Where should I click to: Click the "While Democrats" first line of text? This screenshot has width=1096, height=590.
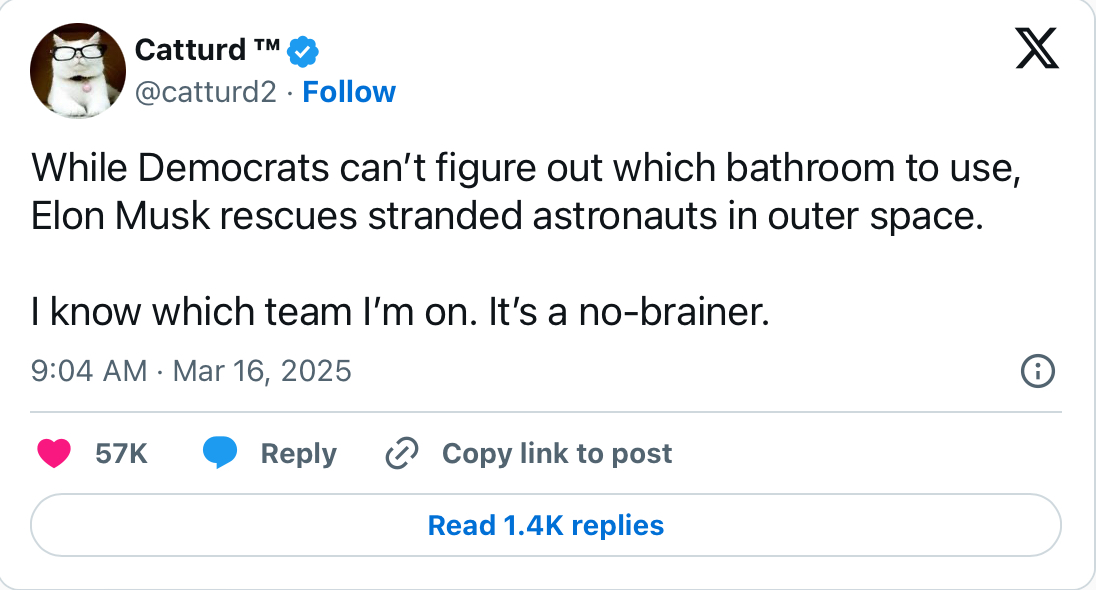click(x=526, y=167)
